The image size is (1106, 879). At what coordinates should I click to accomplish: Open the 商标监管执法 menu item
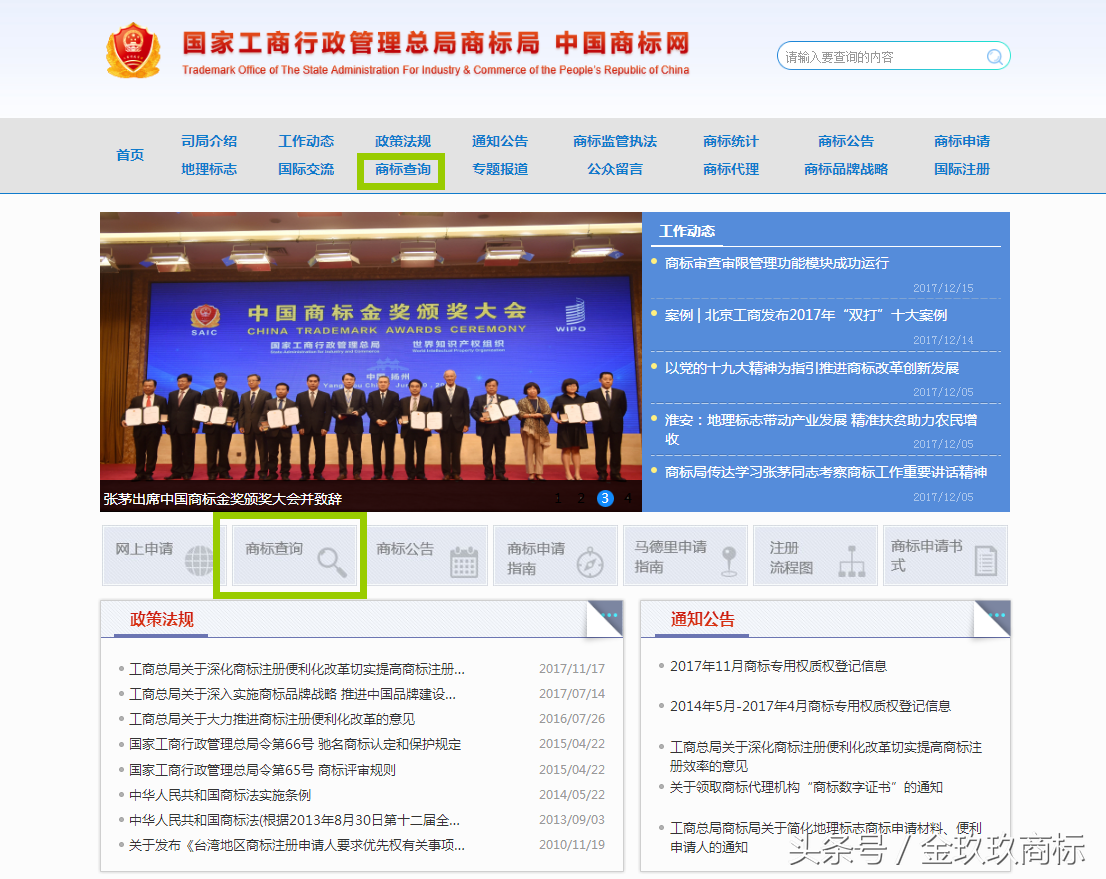(x=613, y=142)
